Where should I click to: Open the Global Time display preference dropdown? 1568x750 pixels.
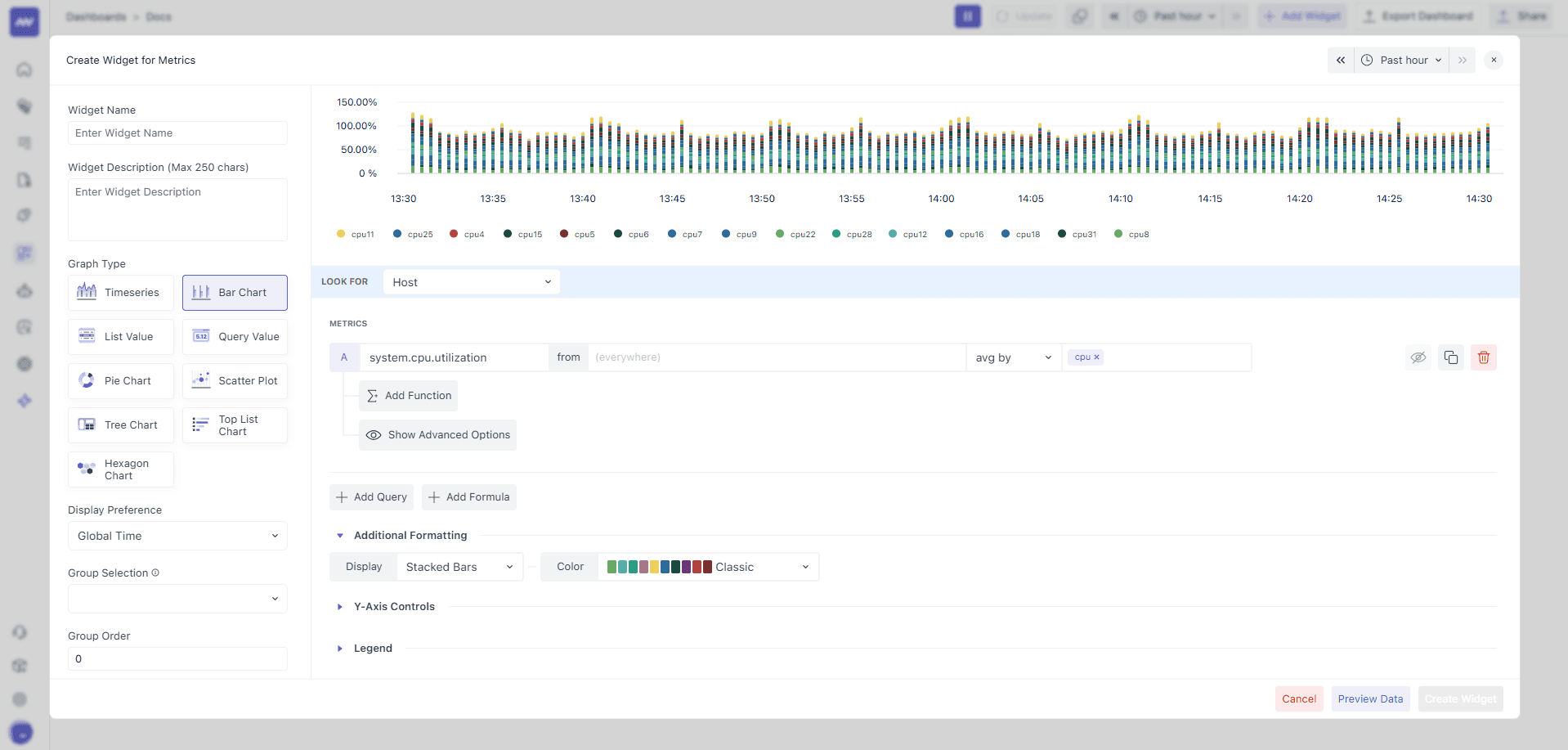tap(177, 536)
